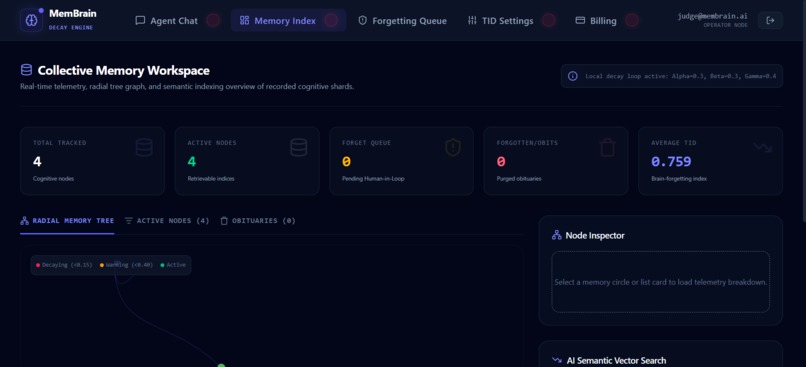Click the Warning (<0.40) legend item

[126, 265]
